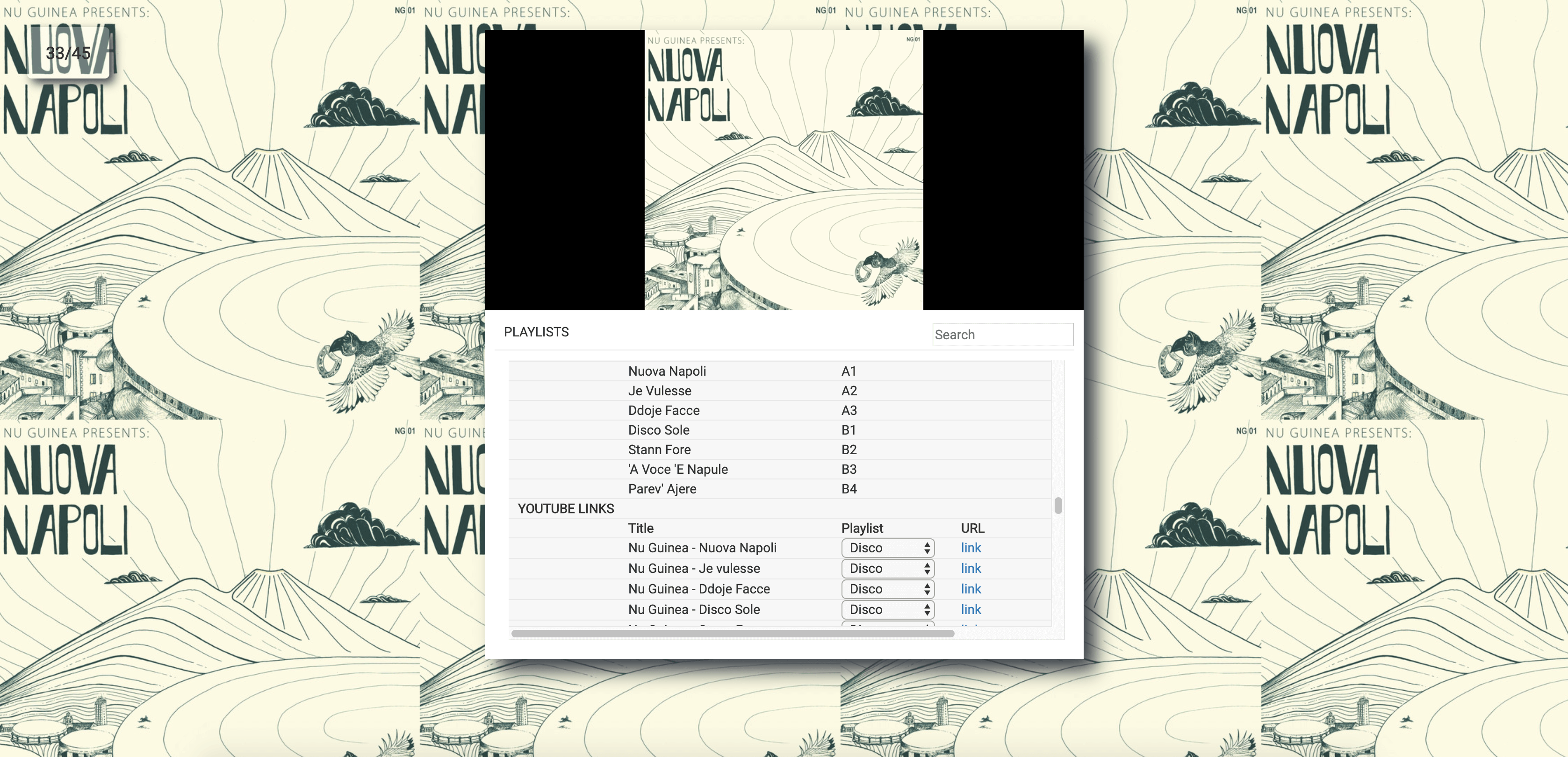Click the Search input field
The image size is (1568, 757).
pyautogui.click(x=1002, y=335)
